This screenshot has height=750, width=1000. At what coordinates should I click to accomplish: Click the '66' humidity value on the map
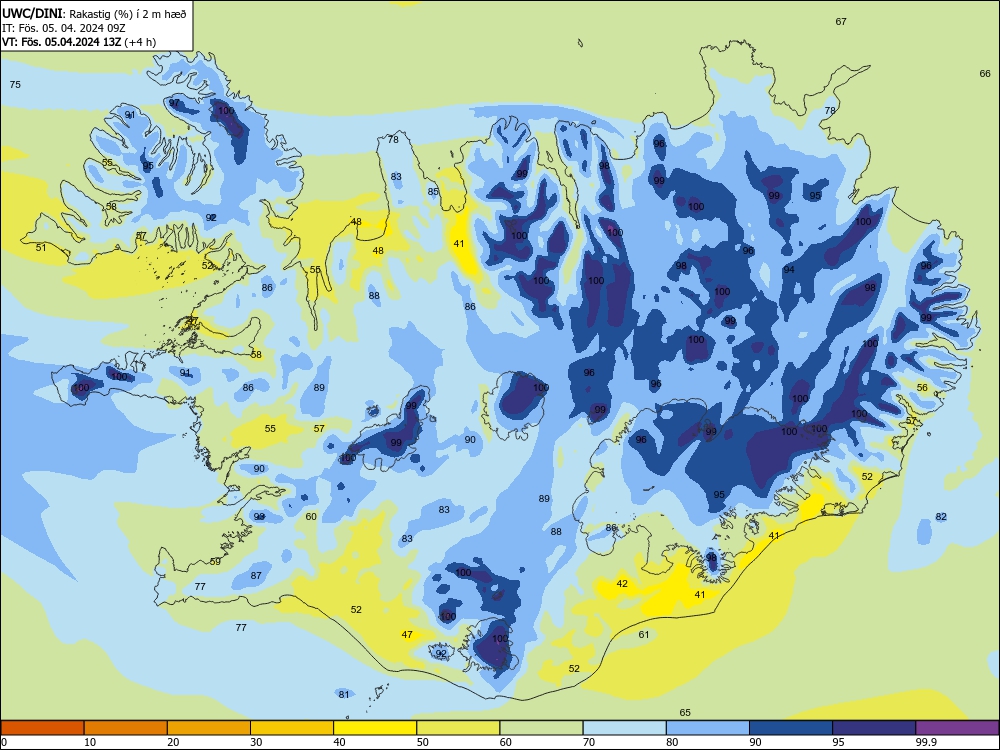tap(985, 73)
